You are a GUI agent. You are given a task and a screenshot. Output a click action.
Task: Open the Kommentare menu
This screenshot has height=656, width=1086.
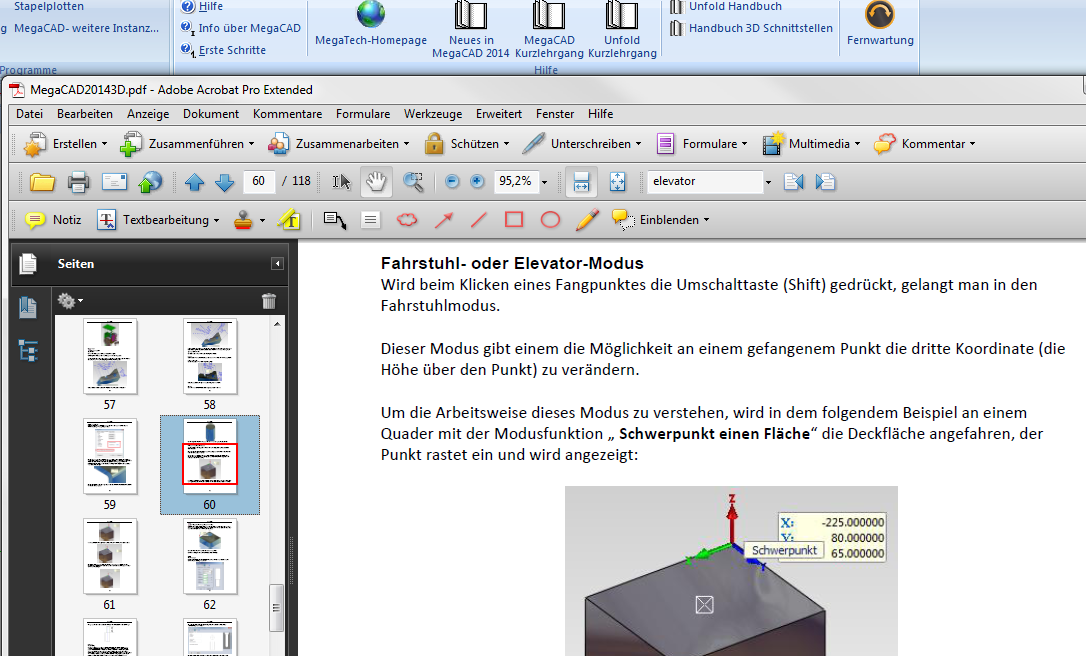(287, 114)
